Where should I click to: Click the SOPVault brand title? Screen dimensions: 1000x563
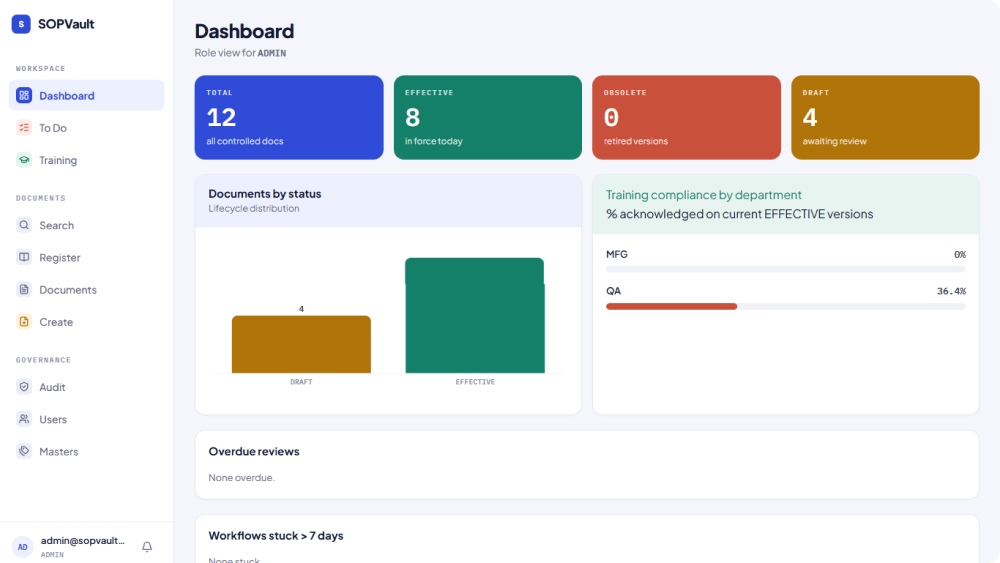(x=66, y=24)
